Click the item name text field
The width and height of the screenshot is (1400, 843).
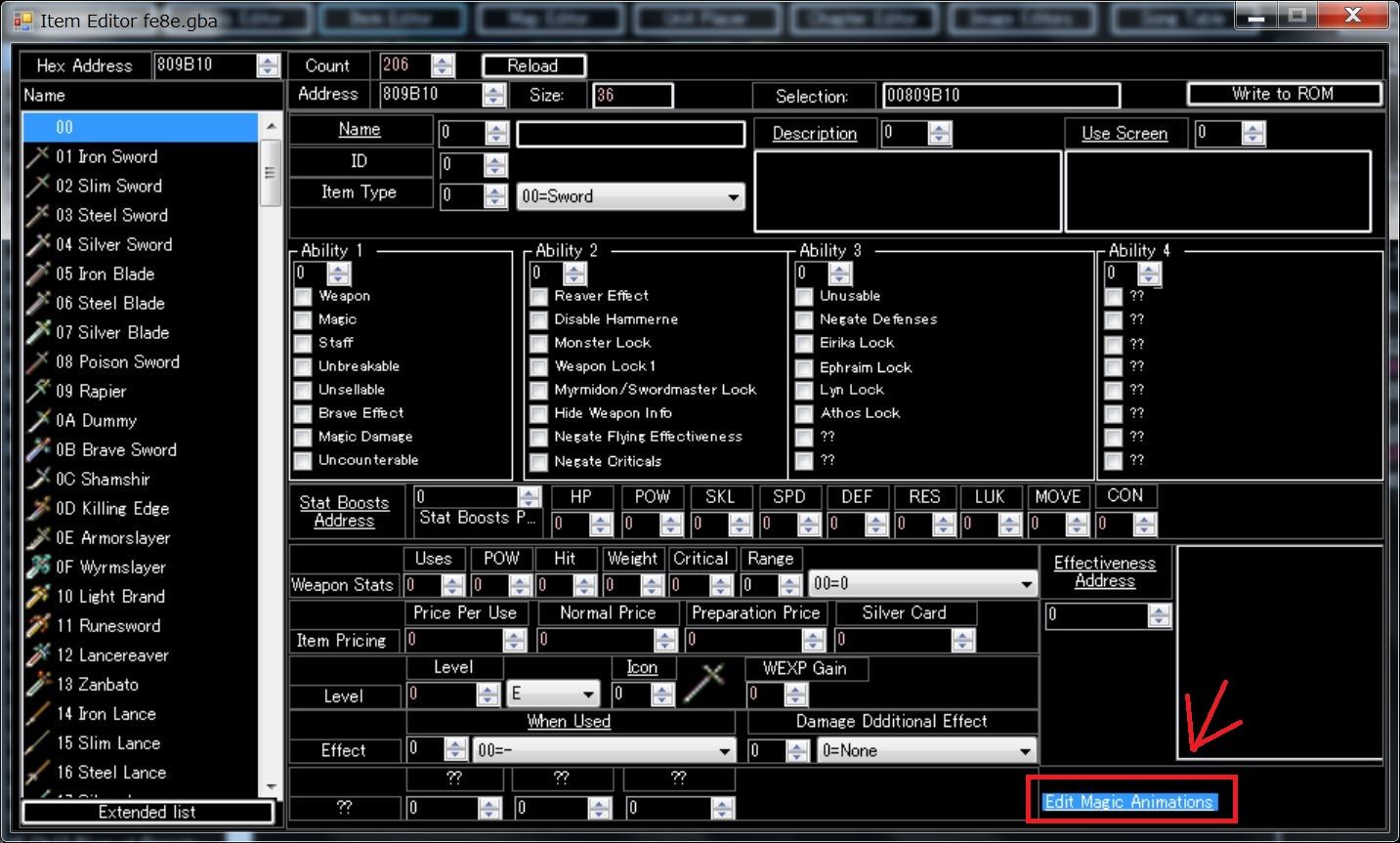tap(630, 134)
